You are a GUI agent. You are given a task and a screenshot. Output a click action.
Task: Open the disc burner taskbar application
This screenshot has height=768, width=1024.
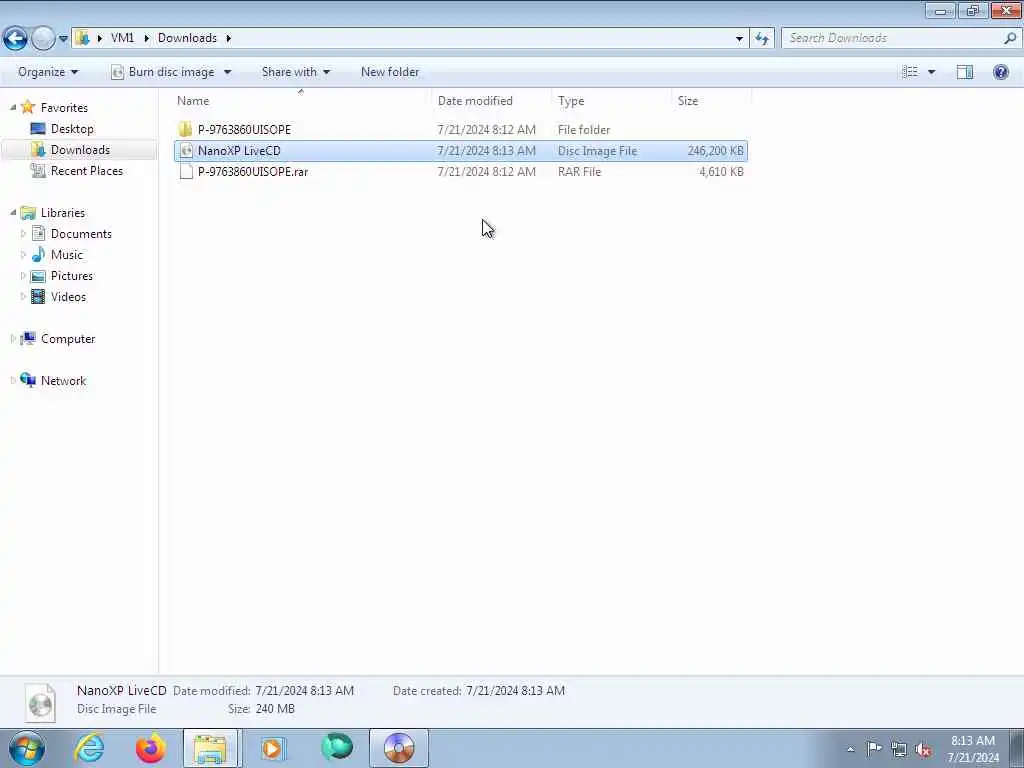pyautogui.click(x=399, y=748)
